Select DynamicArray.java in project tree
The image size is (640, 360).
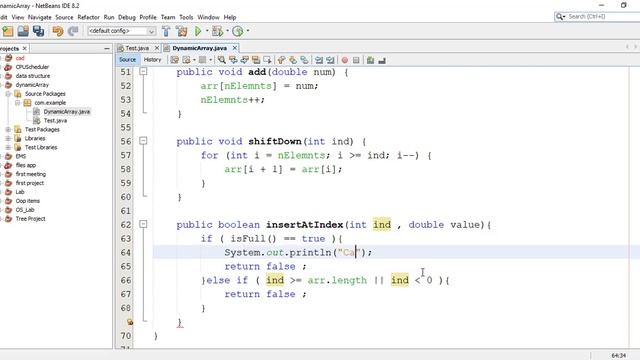pyautogui.click(x=67, y=112)
